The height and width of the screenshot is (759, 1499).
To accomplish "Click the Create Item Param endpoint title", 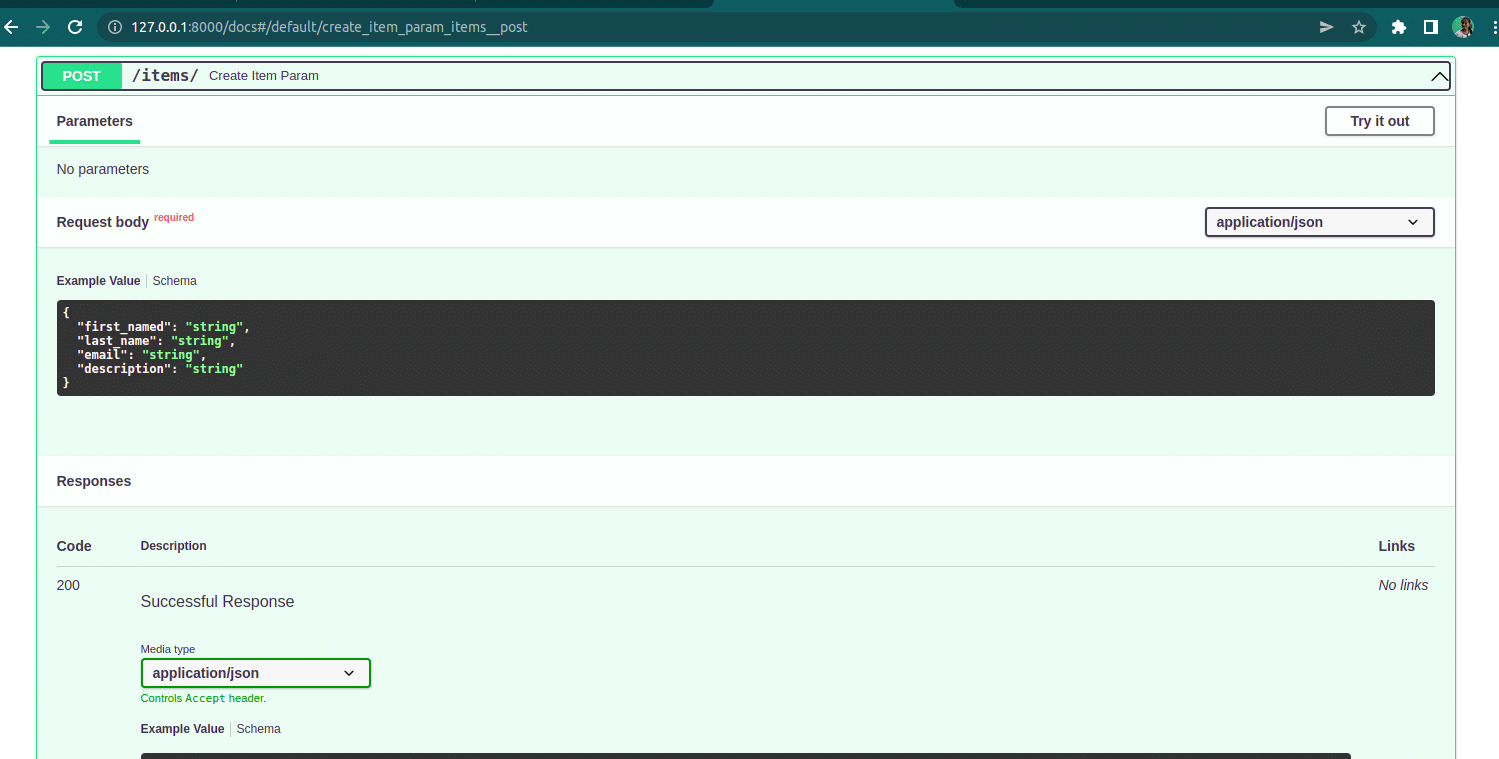I will tap(263, 75).
